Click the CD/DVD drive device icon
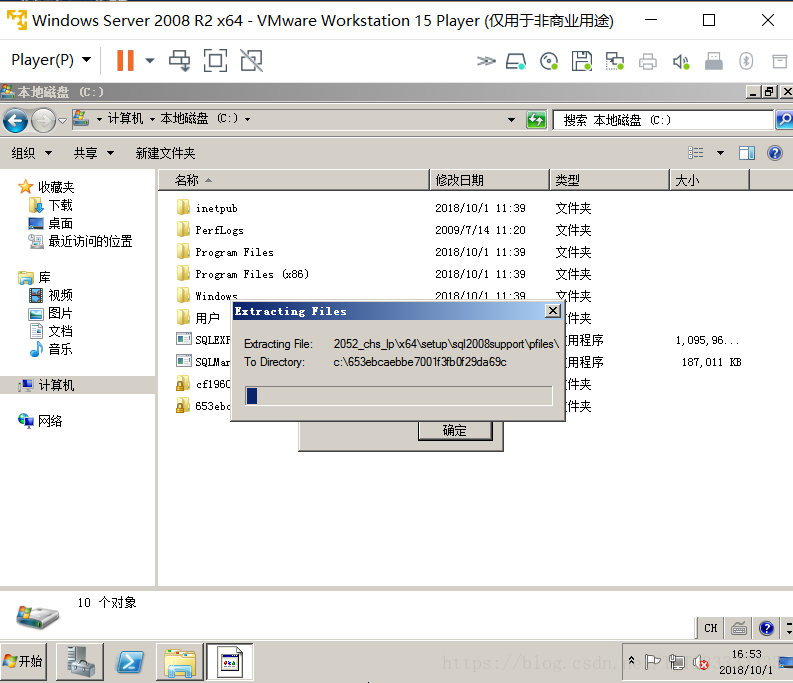The image size is (793, 683). coord(549,62)
